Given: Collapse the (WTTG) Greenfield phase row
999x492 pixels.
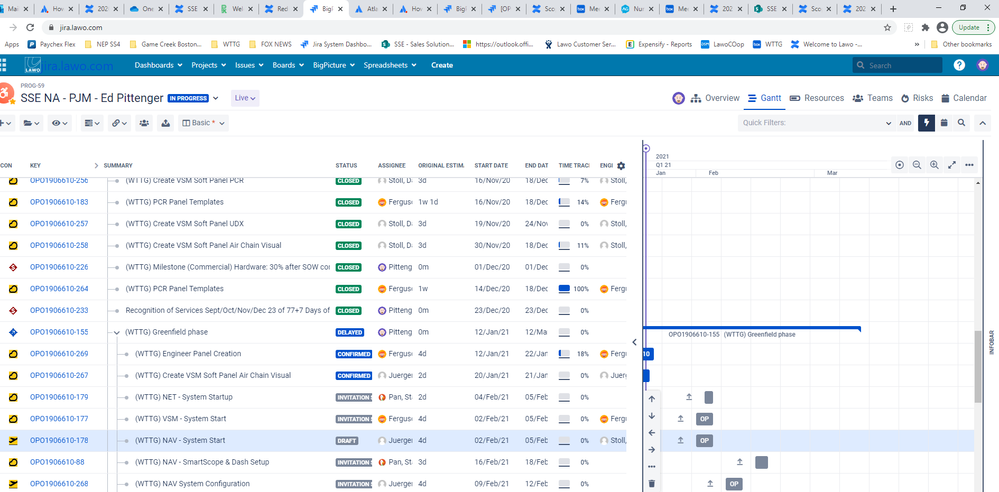Looking at the screenshot, I should point(117,332).
